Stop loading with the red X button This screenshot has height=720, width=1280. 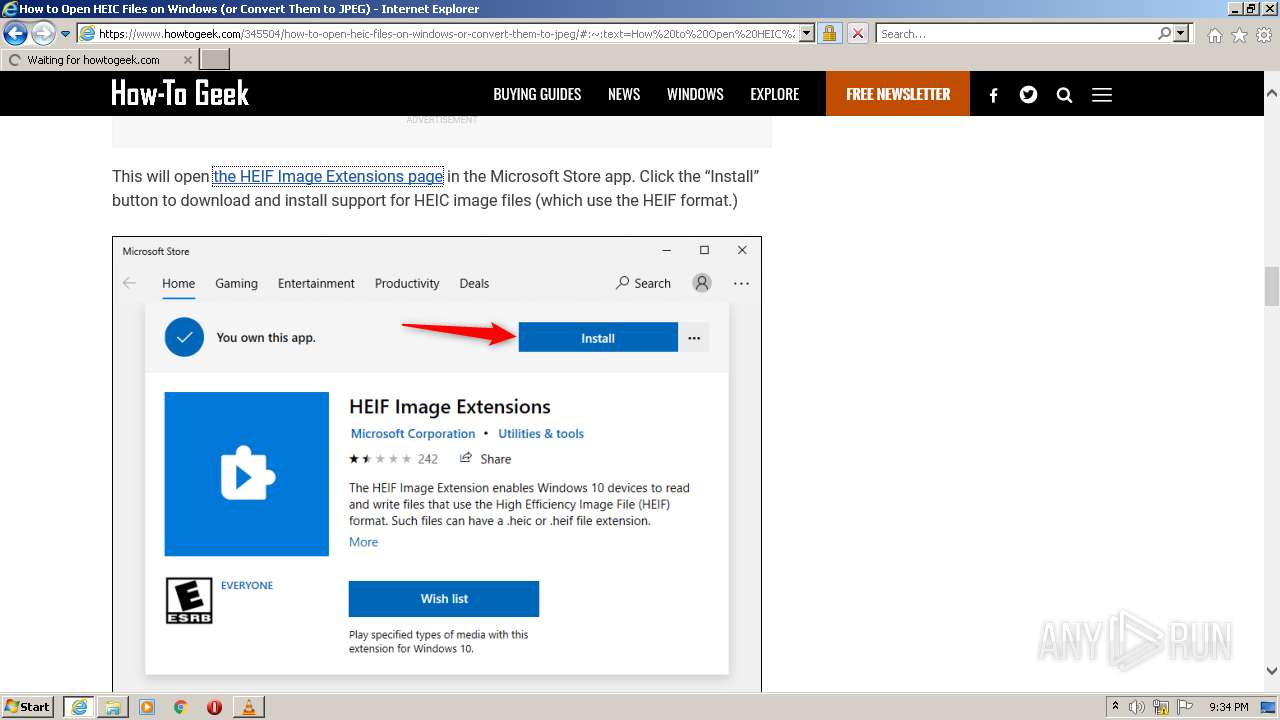(x=857, y=34)
